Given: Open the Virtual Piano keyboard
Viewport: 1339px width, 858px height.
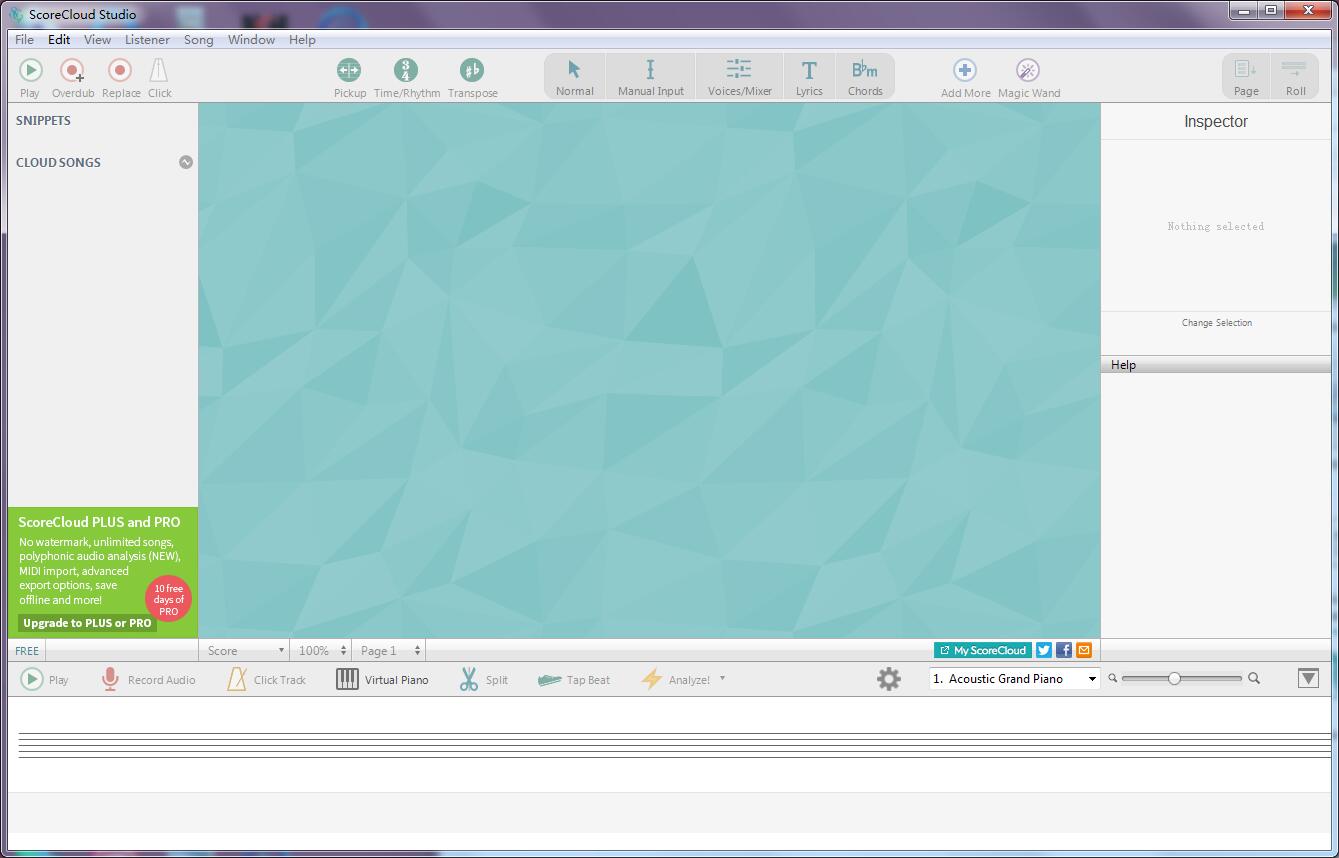Looking at the screenshot, I should [x=382, y=680].
